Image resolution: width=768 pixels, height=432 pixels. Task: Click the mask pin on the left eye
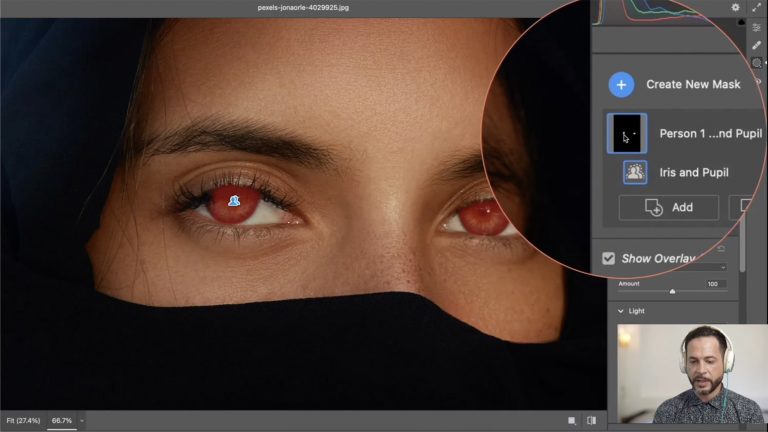(234, 201)
